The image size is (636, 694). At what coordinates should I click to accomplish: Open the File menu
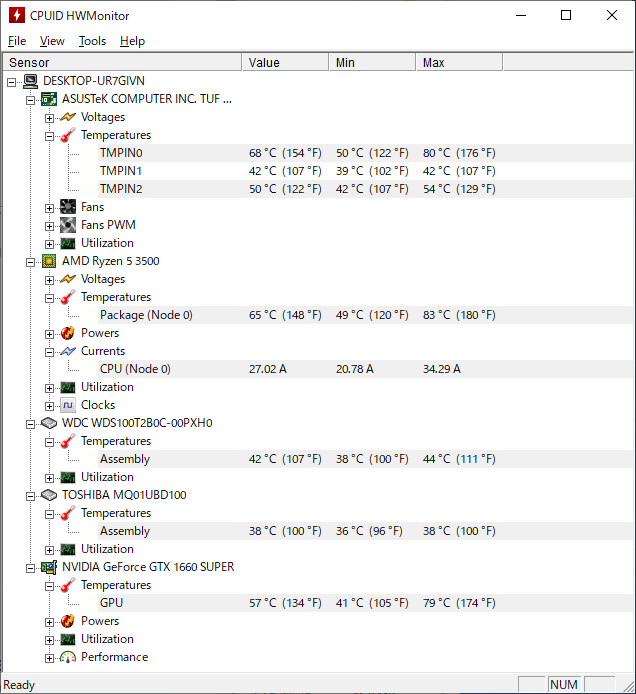(17, 41)
